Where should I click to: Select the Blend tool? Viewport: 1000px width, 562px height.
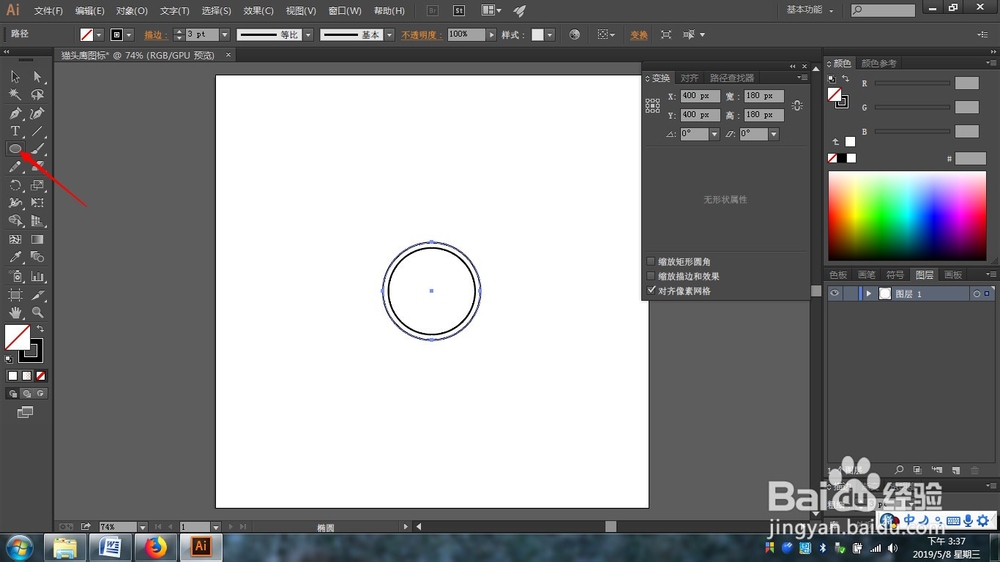(37, 257)
